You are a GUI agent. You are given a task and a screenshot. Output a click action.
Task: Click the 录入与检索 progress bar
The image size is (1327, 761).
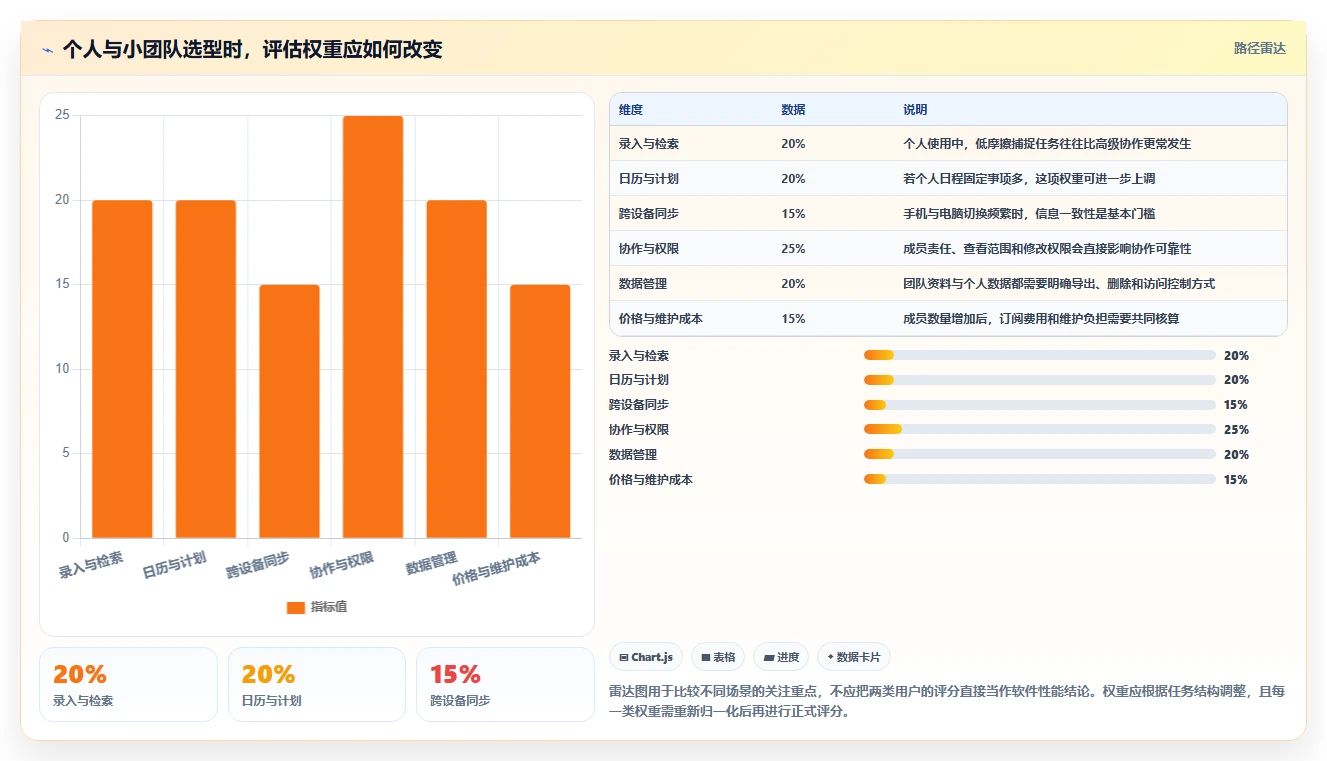click(1040, 355)
